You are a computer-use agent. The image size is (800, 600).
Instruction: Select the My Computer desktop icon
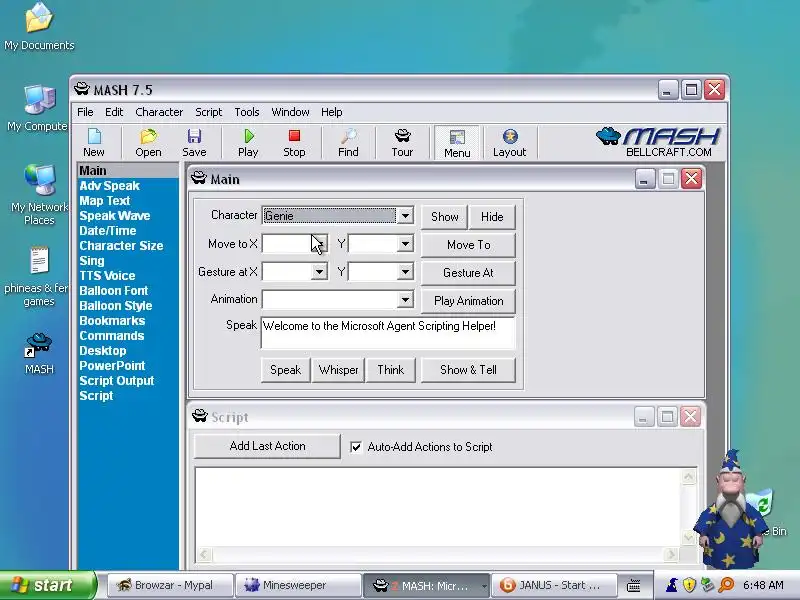[37, 108]
